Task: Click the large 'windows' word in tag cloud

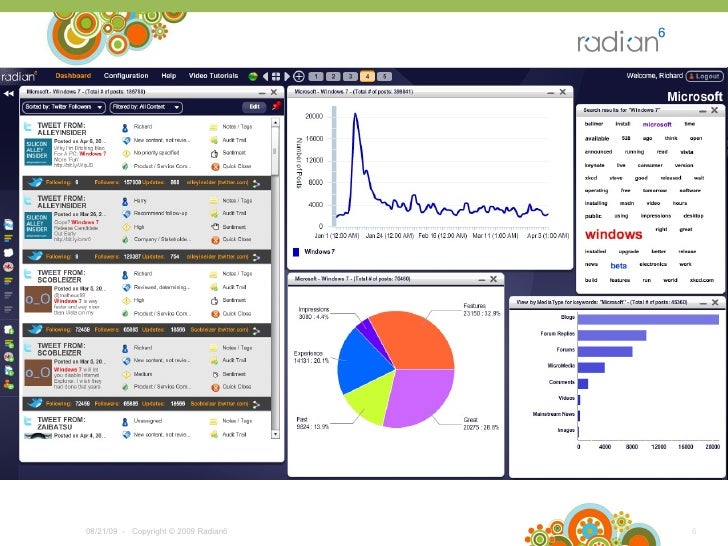Action: pos(613,234)
